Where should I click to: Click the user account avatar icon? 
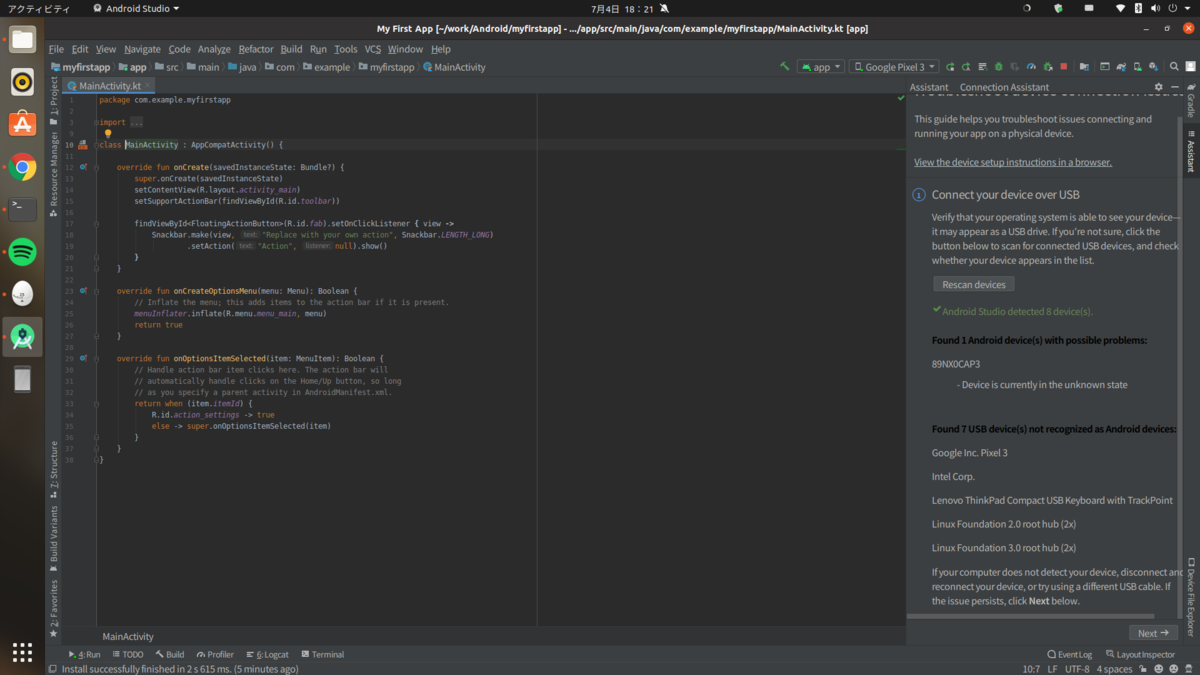coord(1190,67)
